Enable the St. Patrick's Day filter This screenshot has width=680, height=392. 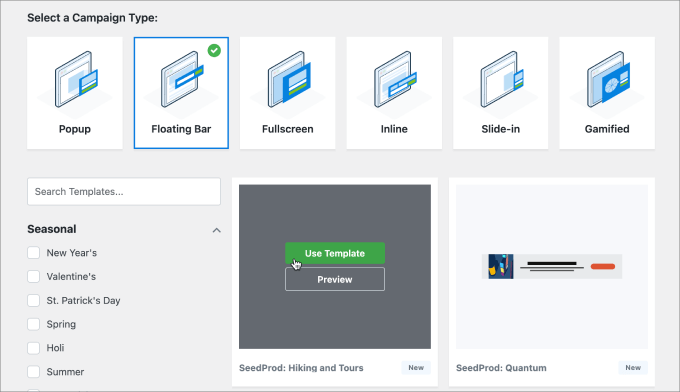pos(33,301)
